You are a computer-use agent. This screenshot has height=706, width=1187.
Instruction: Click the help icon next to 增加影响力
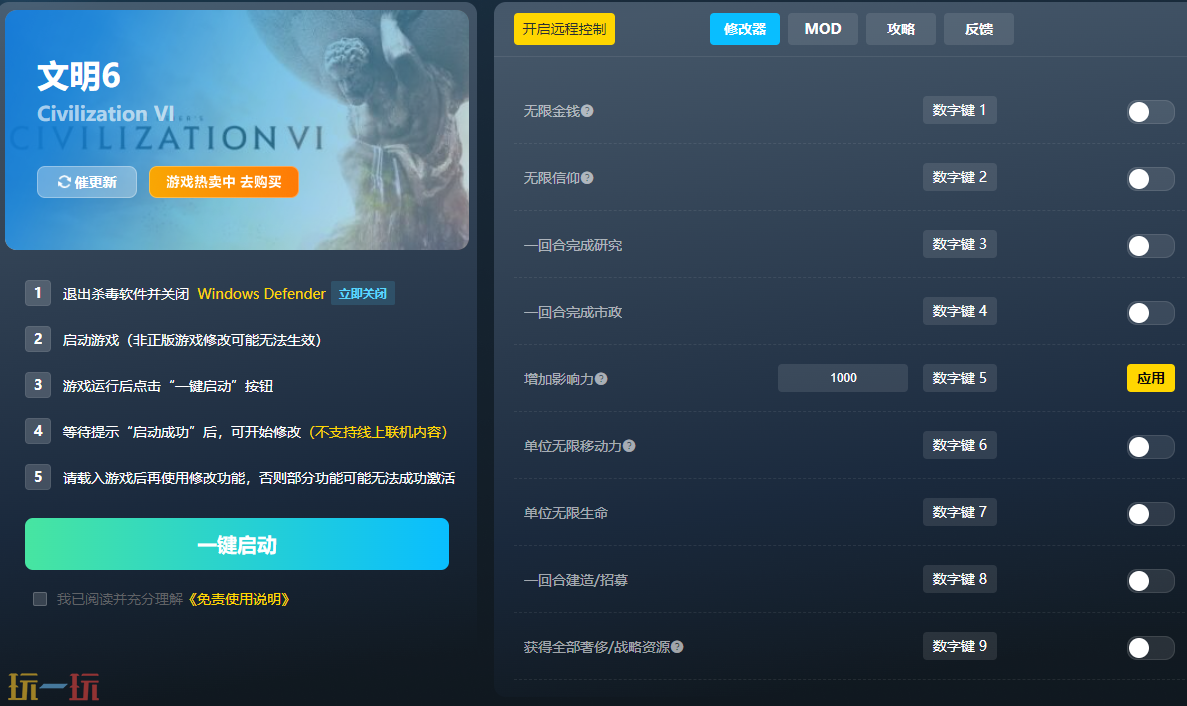pyautogui.click(x=601, y=379)
